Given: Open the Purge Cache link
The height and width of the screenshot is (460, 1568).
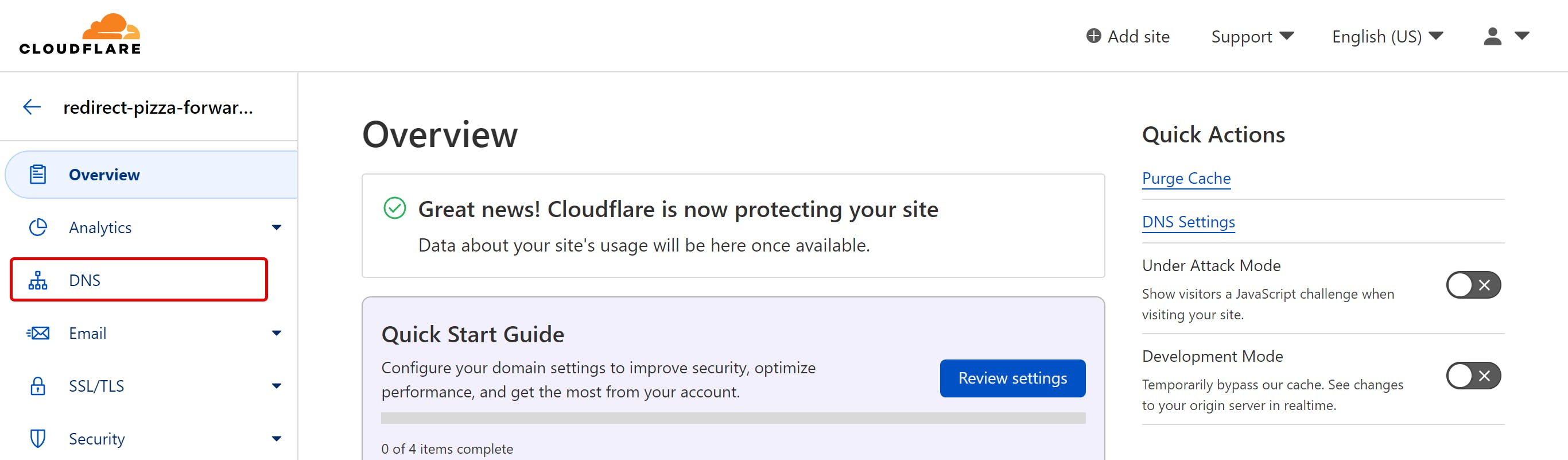Looking at the screenshot, I should click(1186, 179).
